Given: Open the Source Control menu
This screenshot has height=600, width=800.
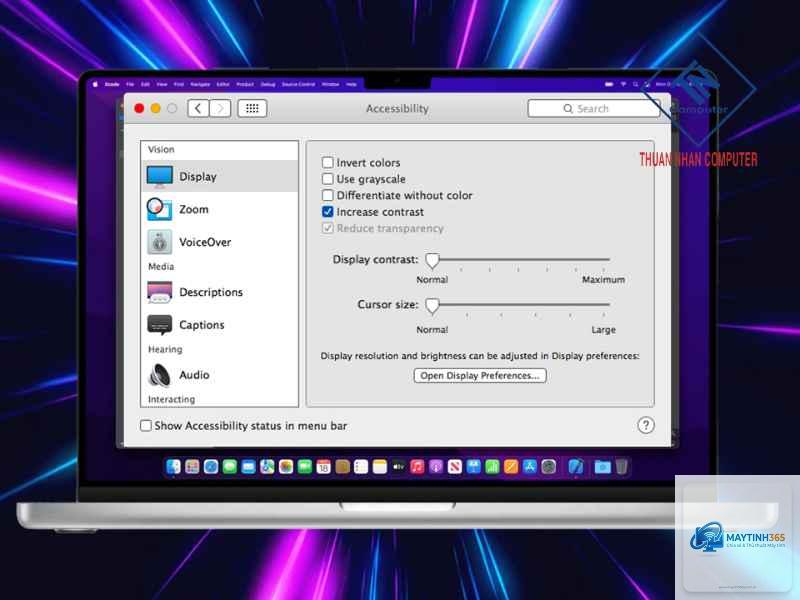Looking at the screenshot, I should point(298,84).
